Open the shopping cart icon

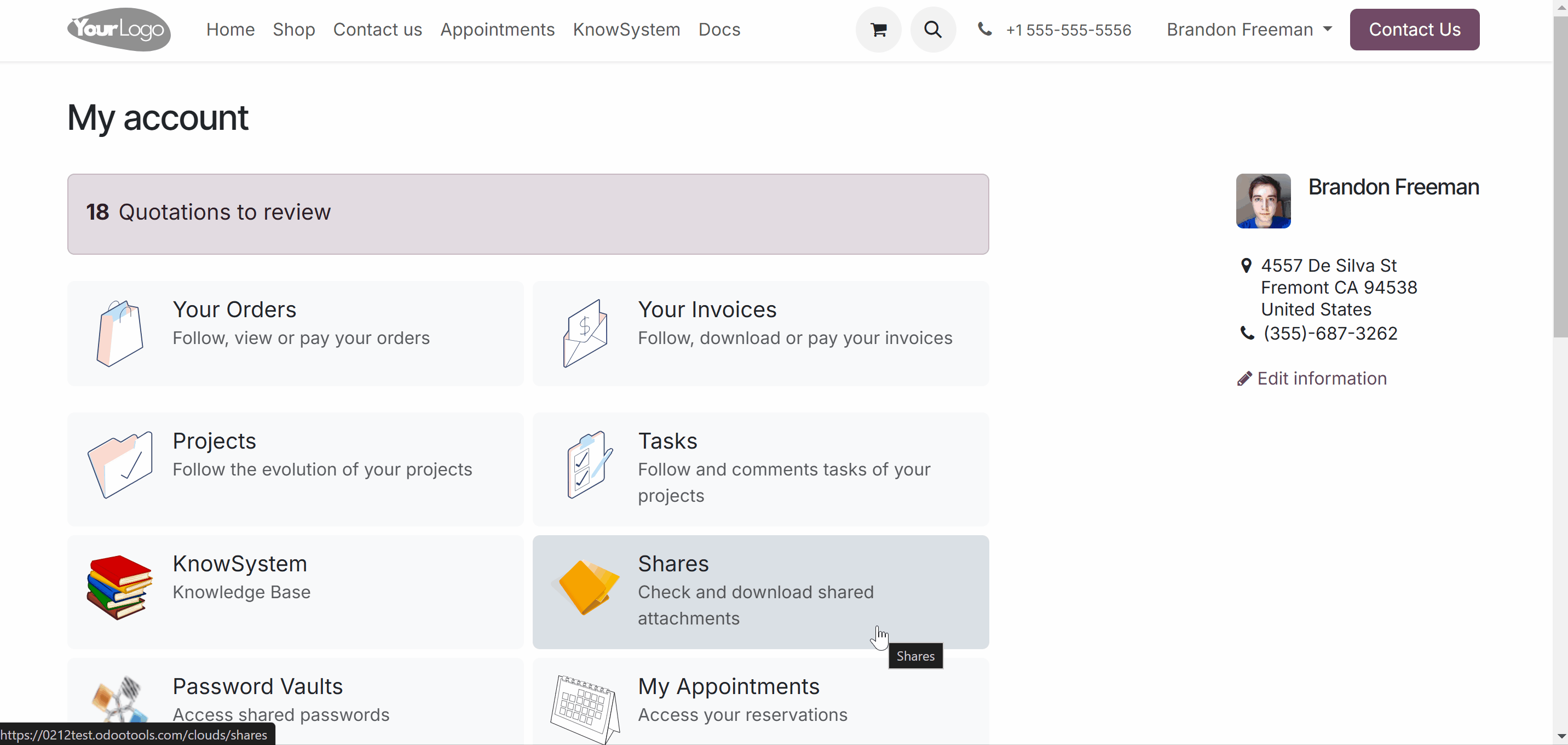[878, 29]
